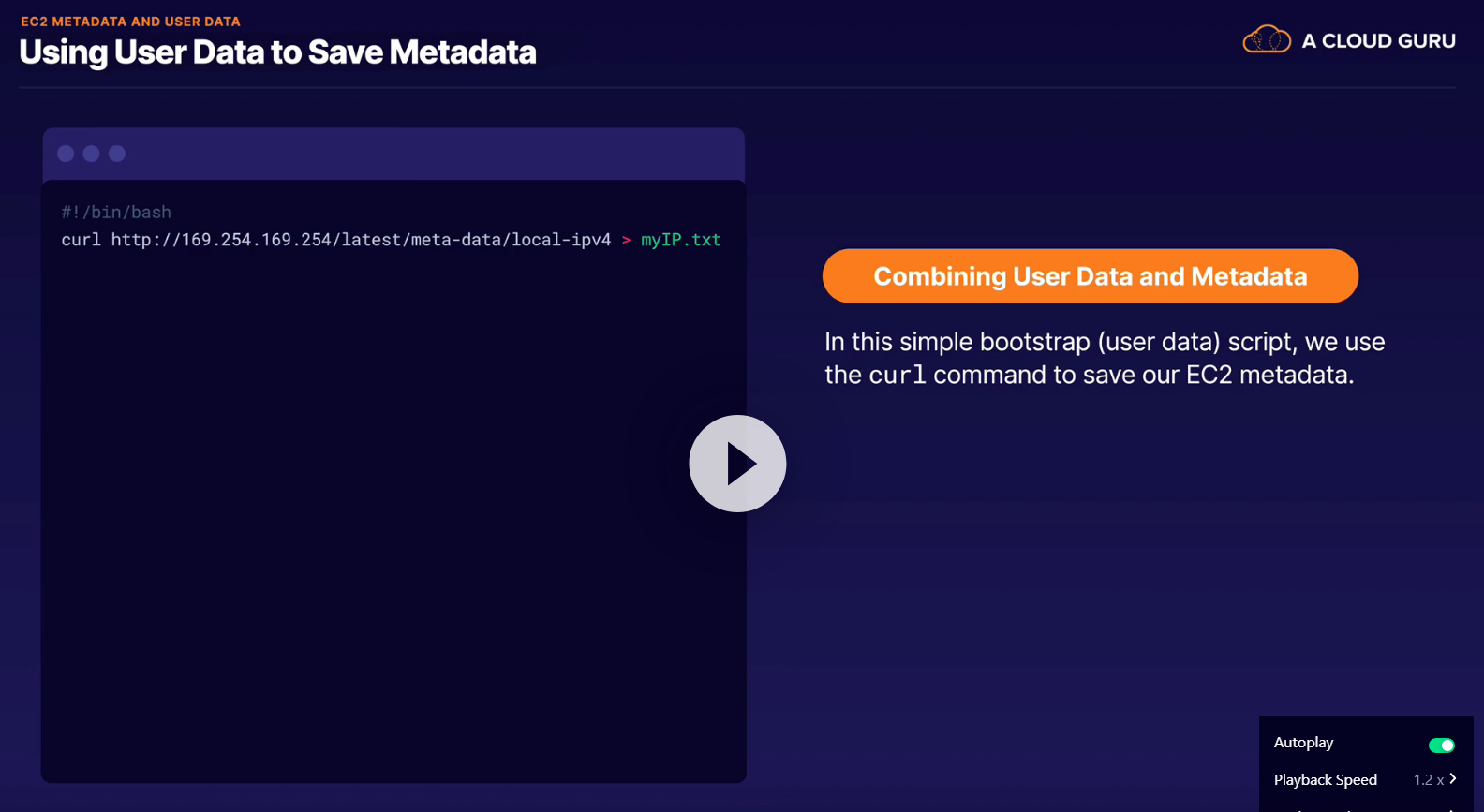This screenshot has width=1484, height=812.
Task: Click the third dot in terminal window header
Action: pos(117,154)
